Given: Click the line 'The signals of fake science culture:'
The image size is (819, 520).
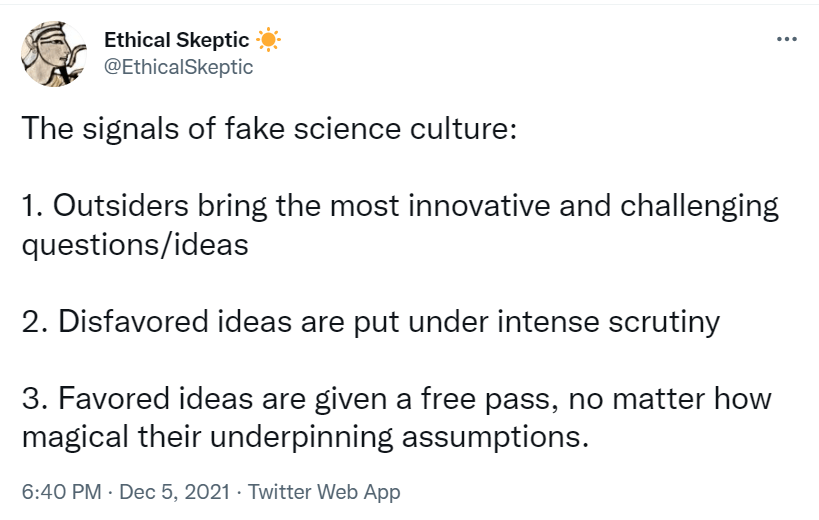Looking at the screenshot, I should (268, 129).
